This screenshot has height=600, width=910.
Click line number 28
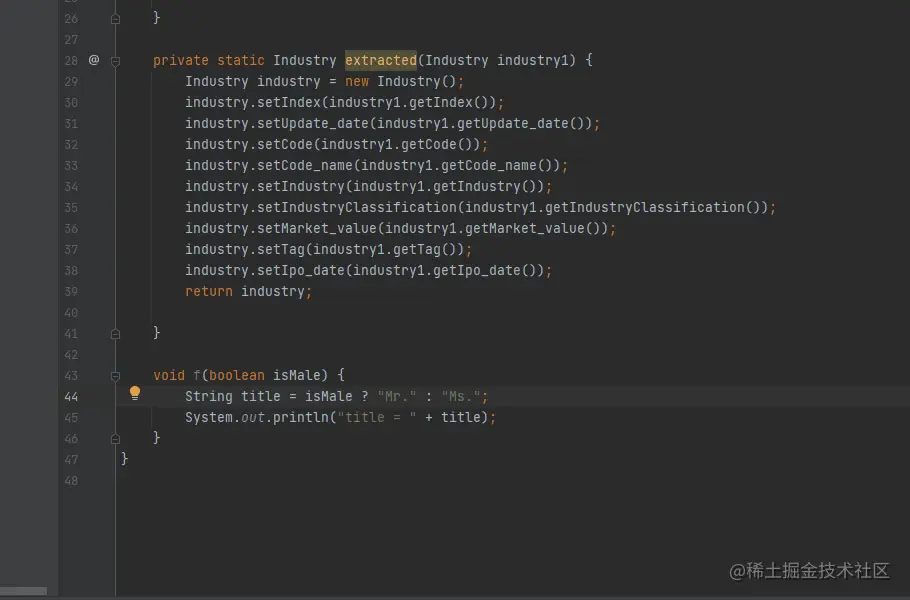(71, 60)
